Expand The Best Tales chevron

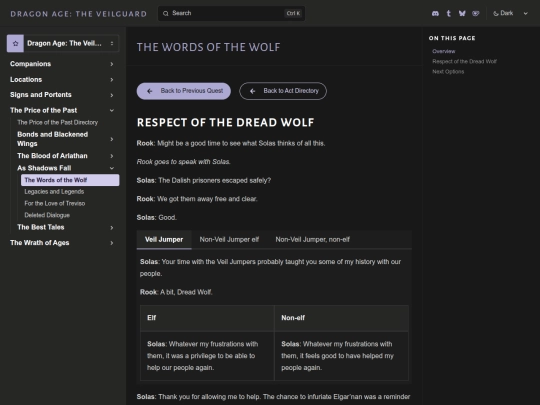tap(112, 228)
